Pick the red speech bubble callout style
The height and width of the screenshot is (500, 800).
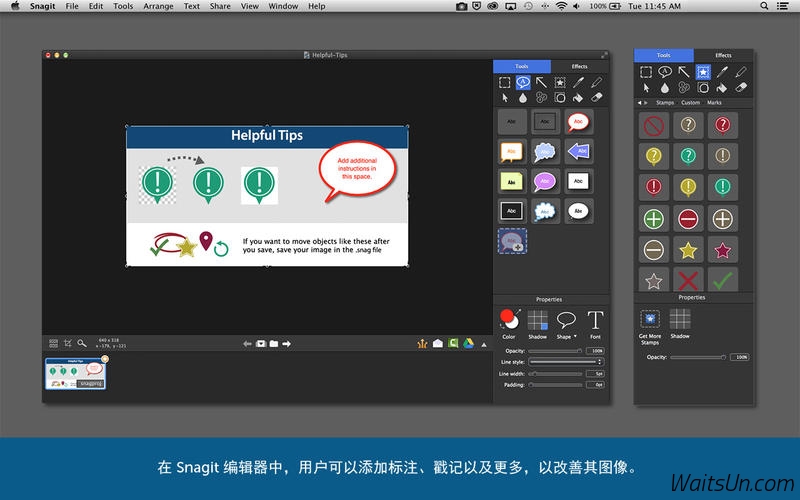[578, 121]
